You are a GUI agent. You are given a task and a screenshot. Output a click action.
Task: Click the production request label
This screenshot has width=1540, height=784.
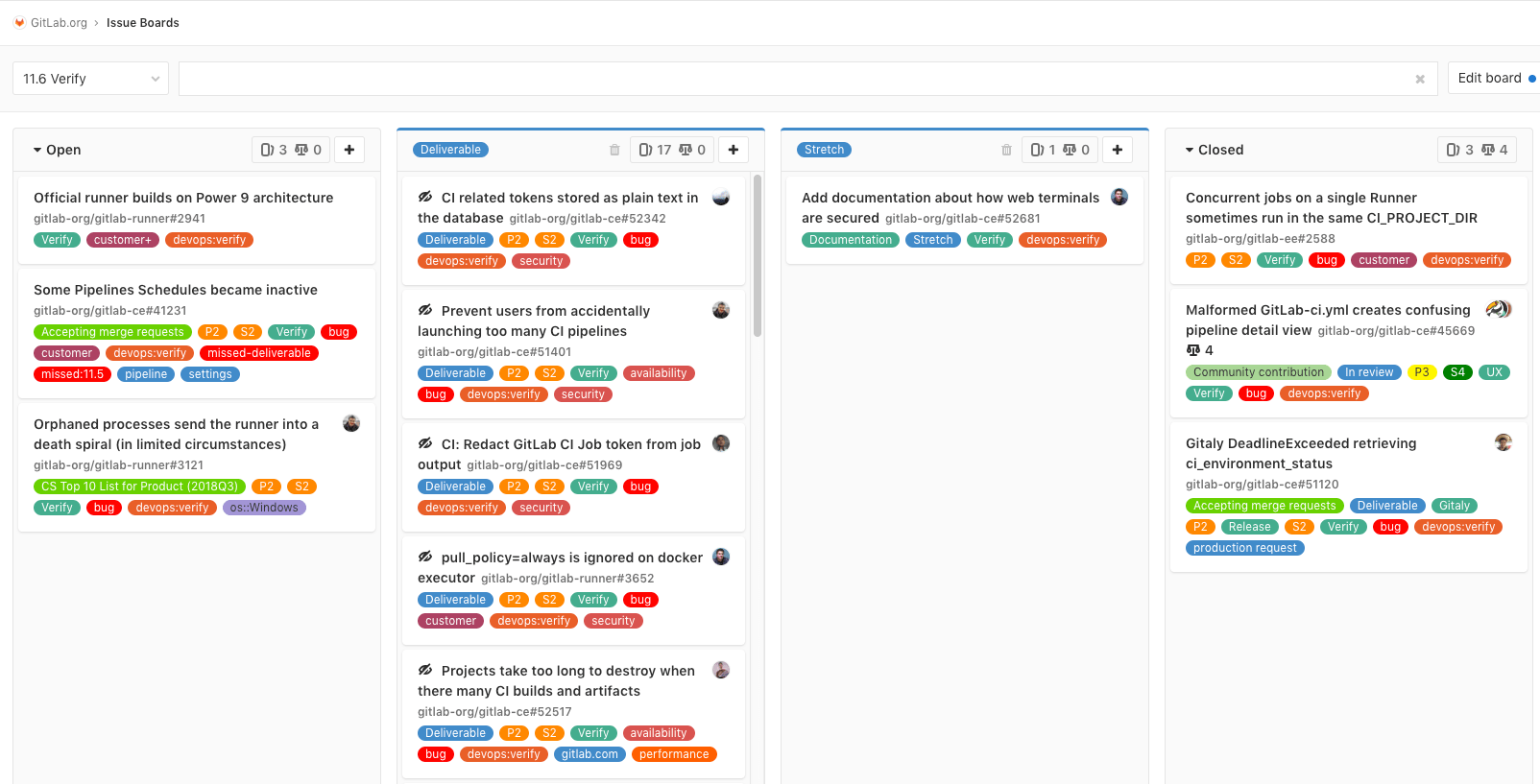(1245, 548)
